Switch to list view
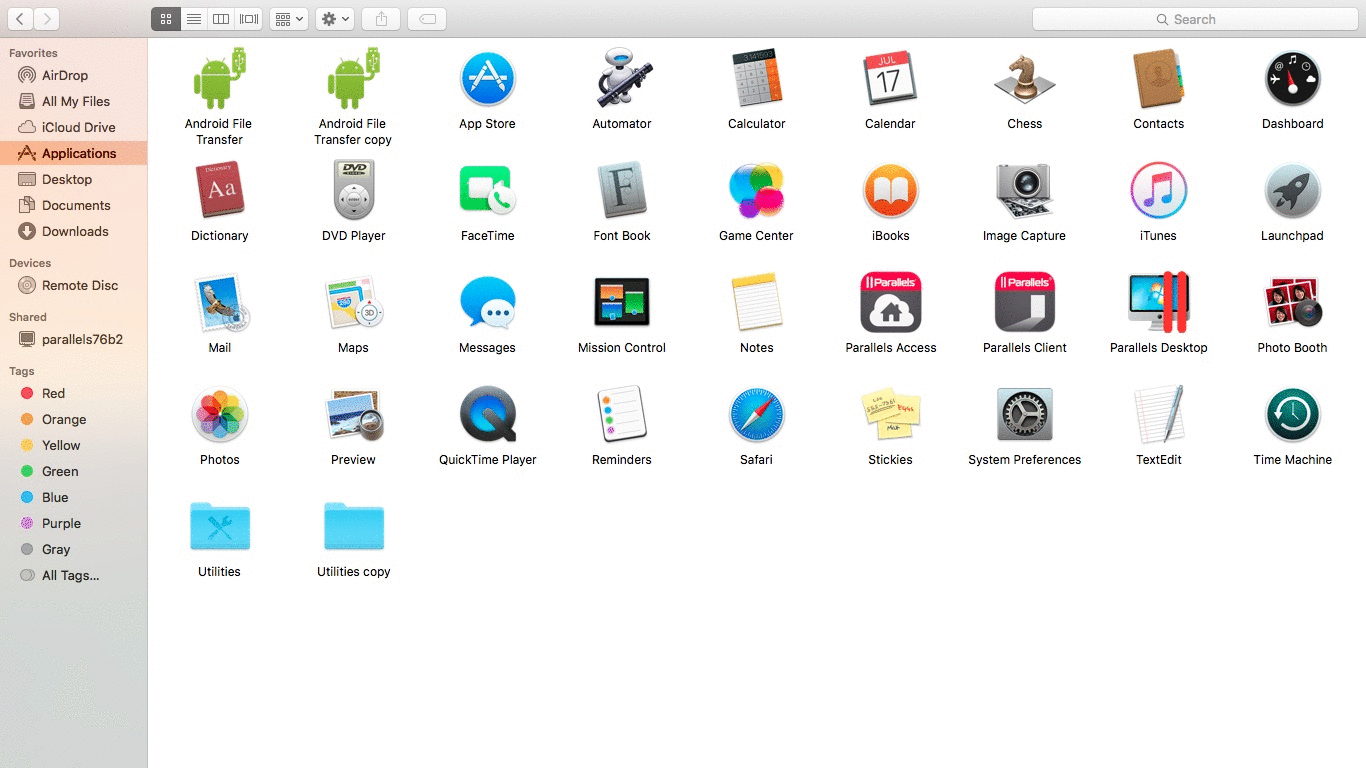The height and width of the screenshot is (768, 1366). 193,18
